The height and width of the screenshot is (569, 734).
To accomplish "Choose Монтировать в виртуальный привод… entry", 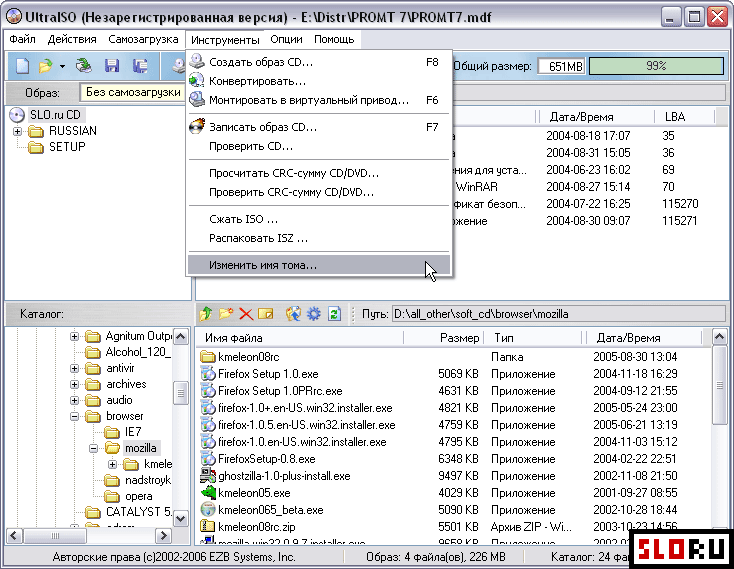I will 319,100.
